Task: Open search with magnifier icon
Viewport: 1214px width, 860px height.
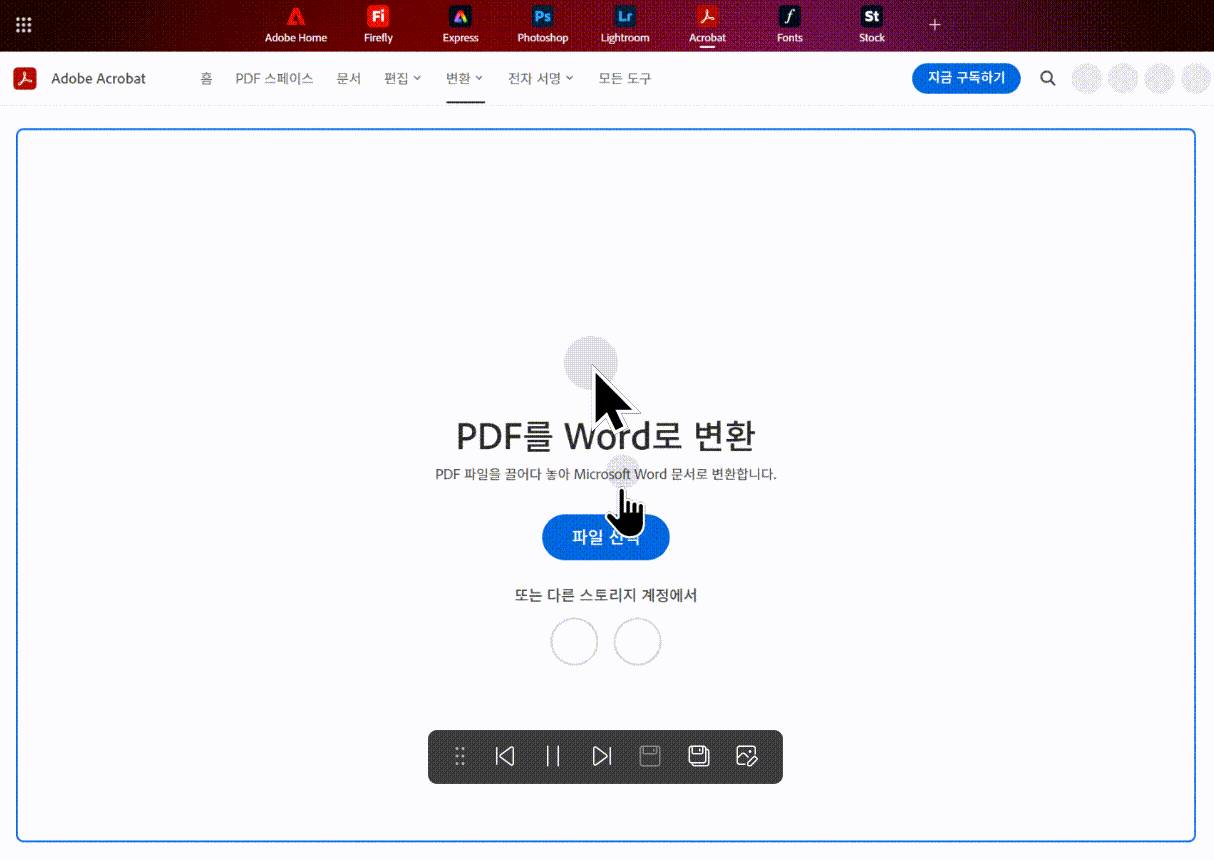Action: [x=1047, y=78]
